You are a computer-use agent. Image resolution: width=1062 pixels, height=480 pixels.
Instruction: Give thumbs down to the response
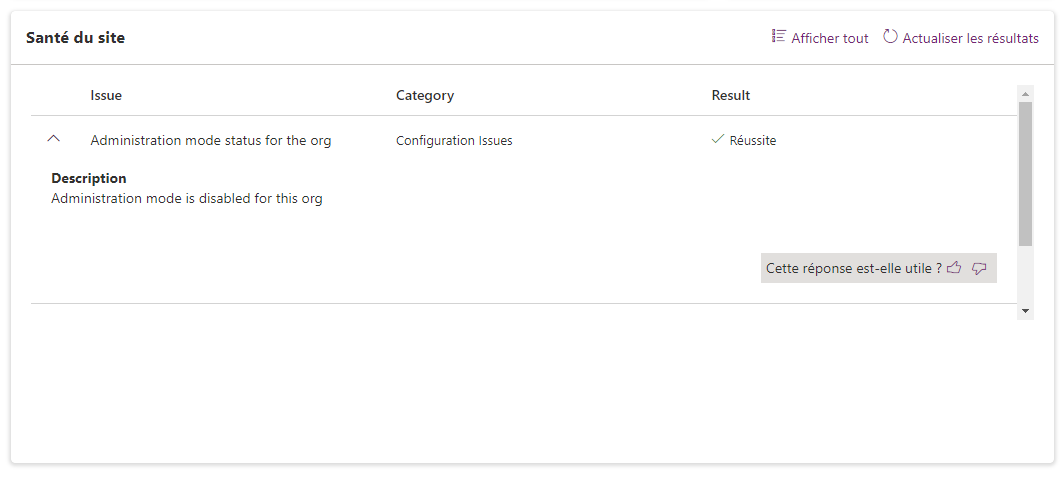tap(979, 268)
